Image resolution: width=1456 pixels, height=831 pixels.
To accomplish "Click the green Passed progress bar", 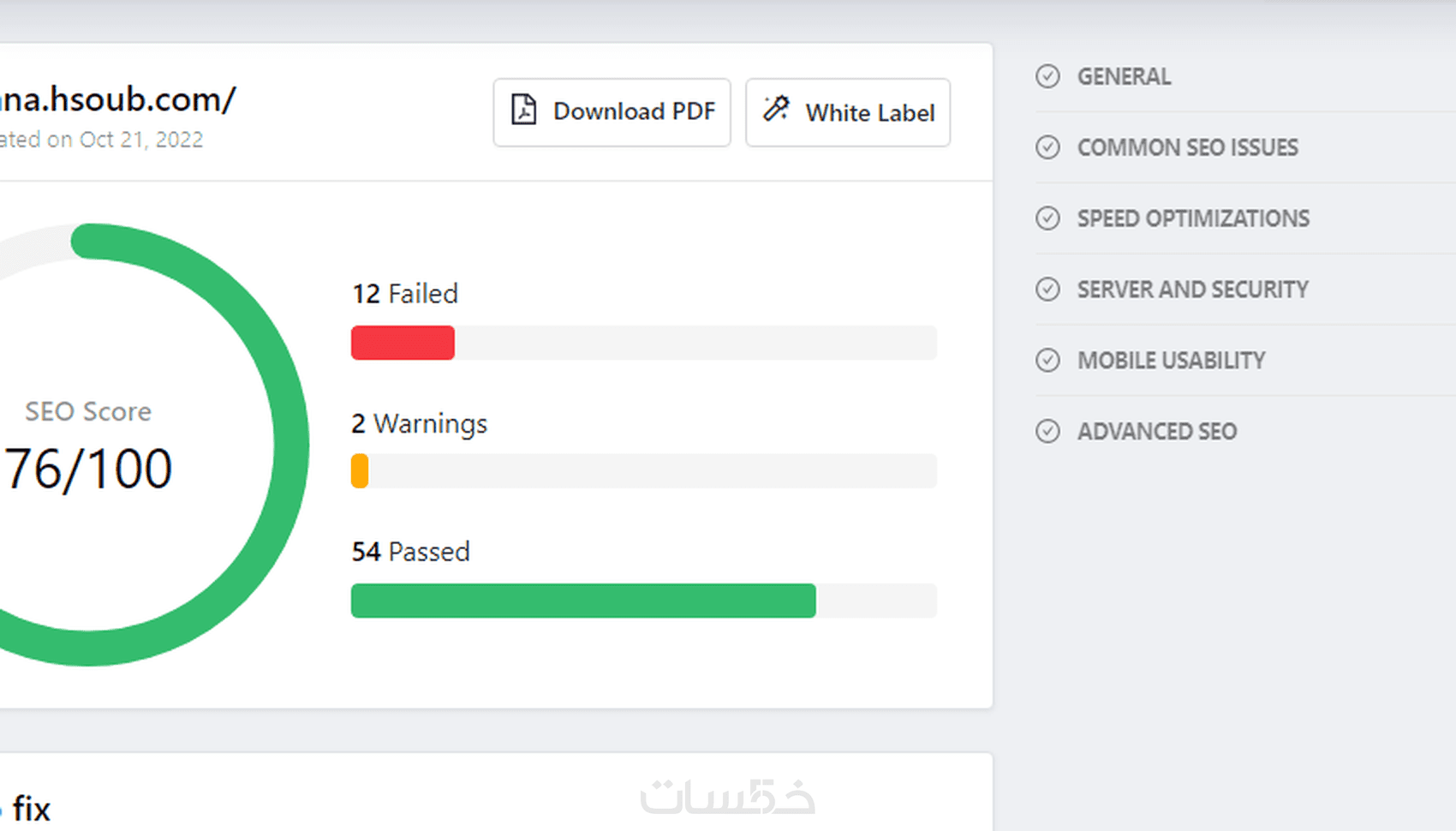I will 583,601.
